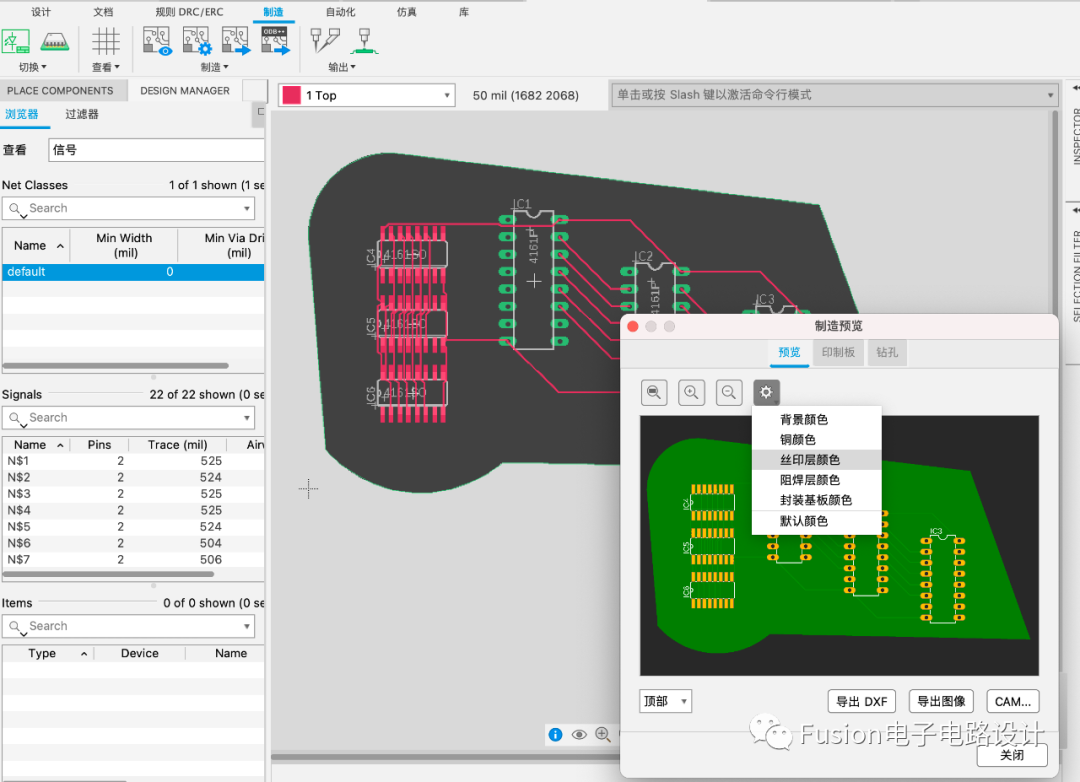
Task: Click the board milling output icon
Action: [364, 41]
